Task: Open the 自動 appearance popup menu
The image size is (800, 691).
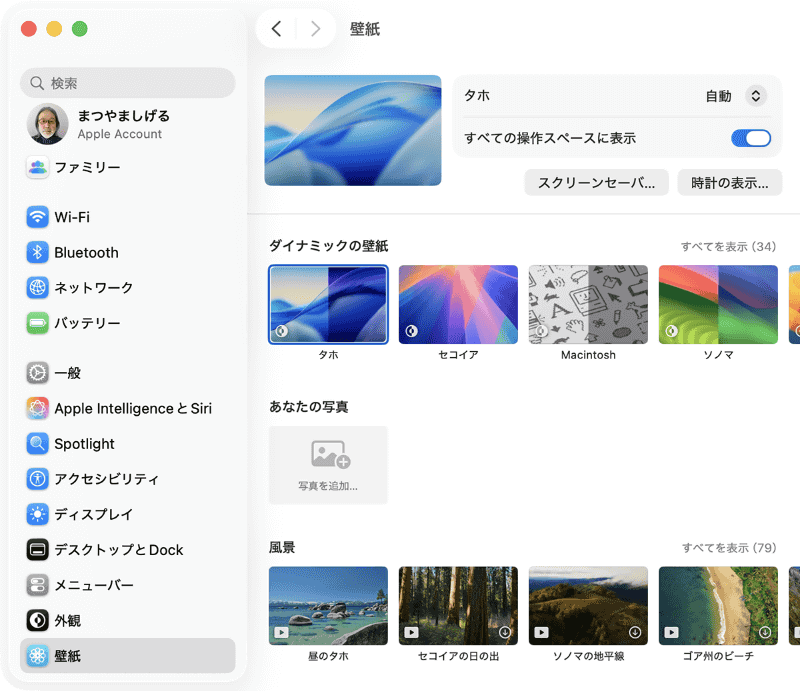Action: click(x=756, y=96)
